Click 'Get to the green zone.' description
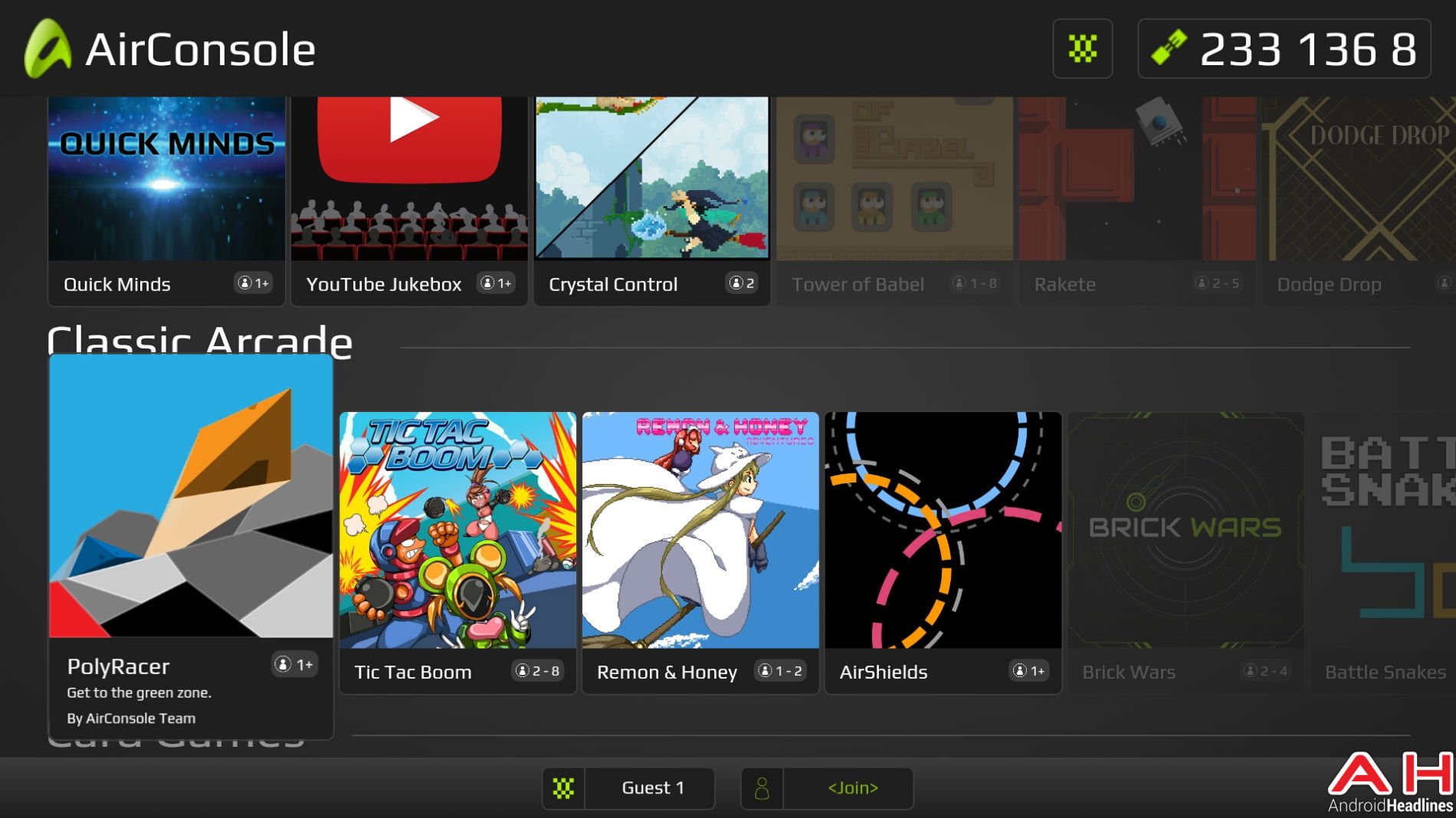The image size is (1456, 818). 139,692
